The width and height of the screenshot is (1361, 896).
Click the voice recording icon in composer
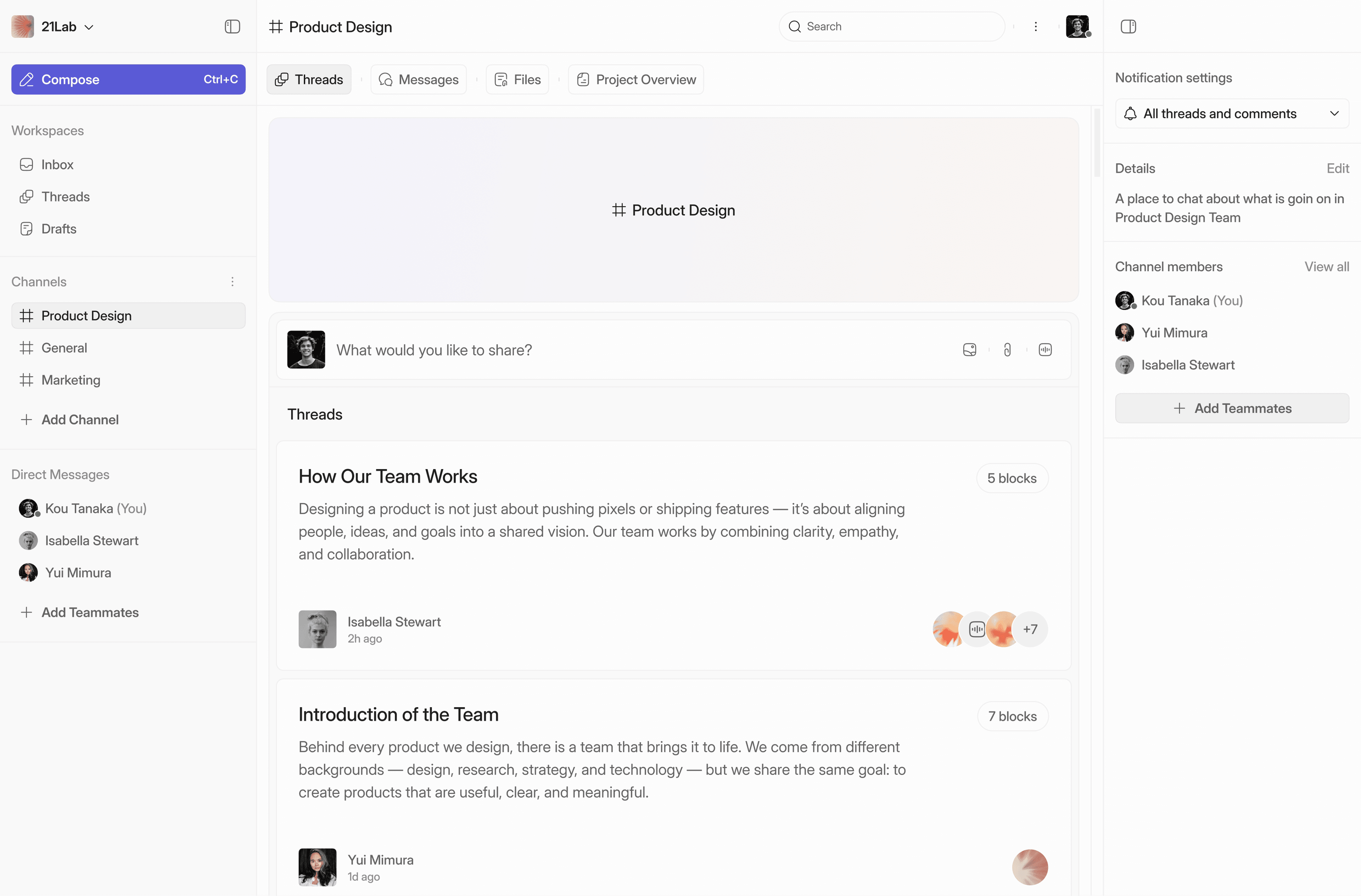click(1045, 350)
